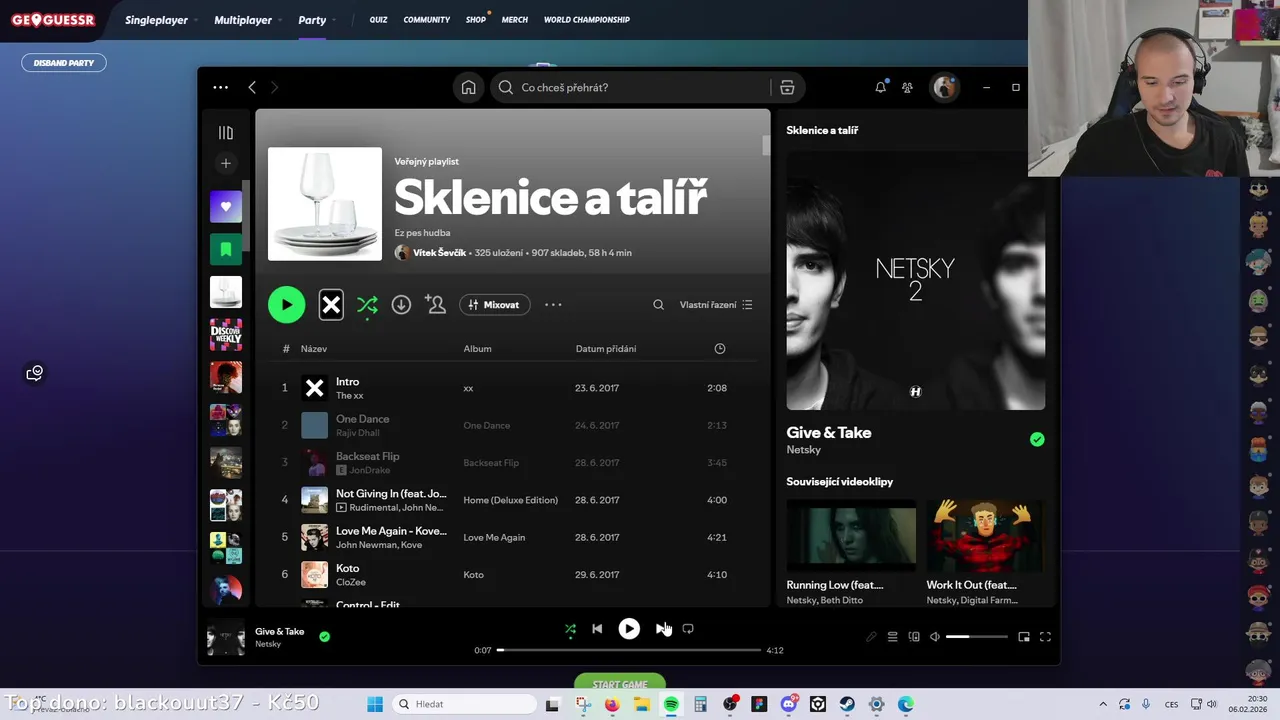The width and height of the screenshot is (1280, 720).
Task: Mute Spotify with the speaker icon
Action: click(x=935, y=637)
